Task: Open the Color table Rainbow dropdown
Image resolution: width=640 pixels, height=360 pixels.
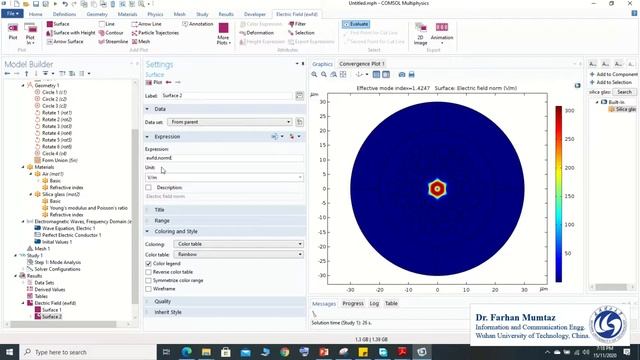Action: [238, 254]
